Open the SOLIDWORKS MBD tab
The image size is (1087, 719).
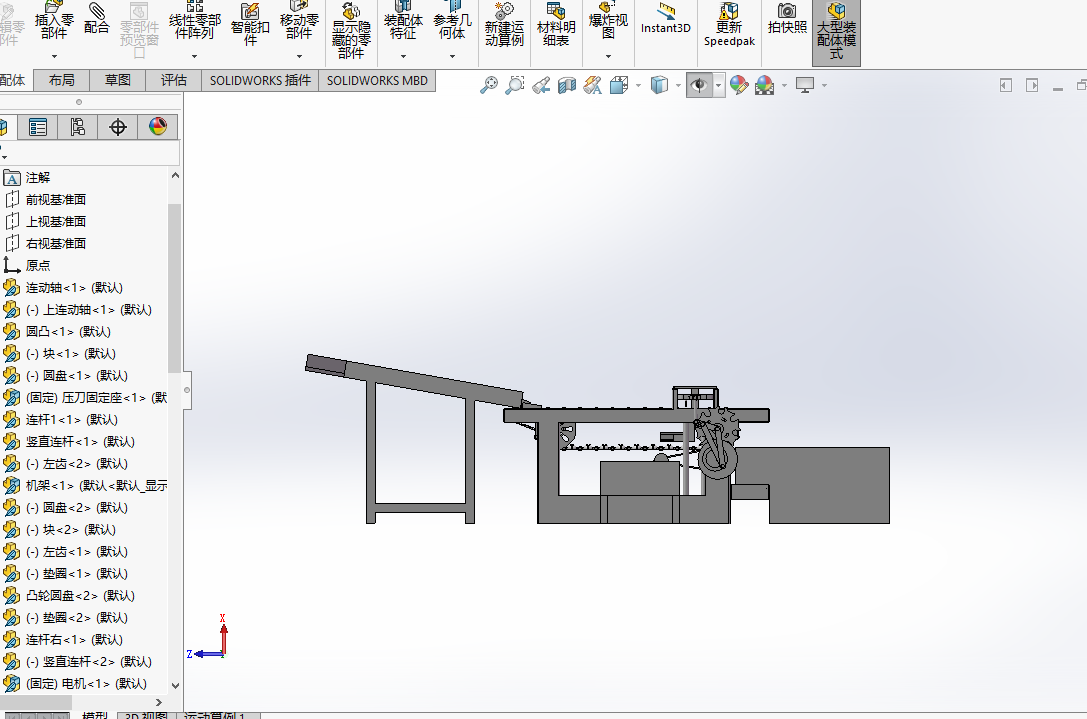coord(377,81)
